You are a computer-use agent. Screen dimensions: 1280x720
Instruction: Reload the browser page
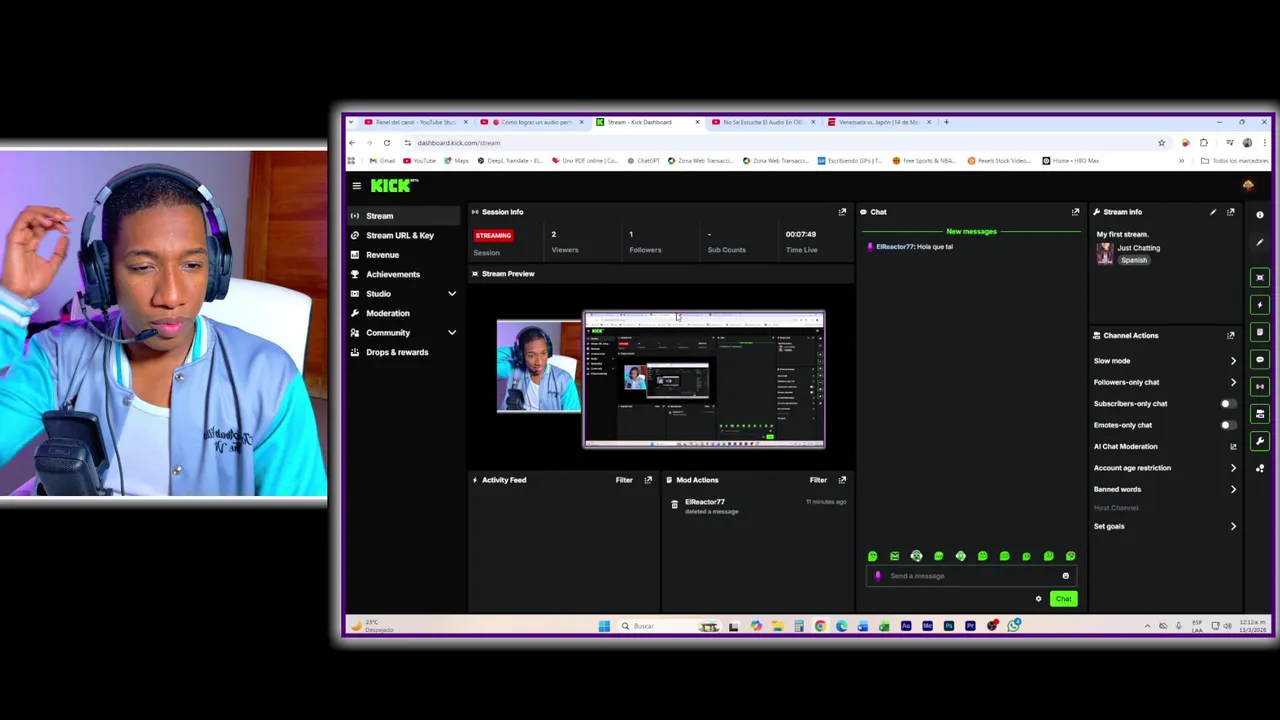tap(387, 143)
